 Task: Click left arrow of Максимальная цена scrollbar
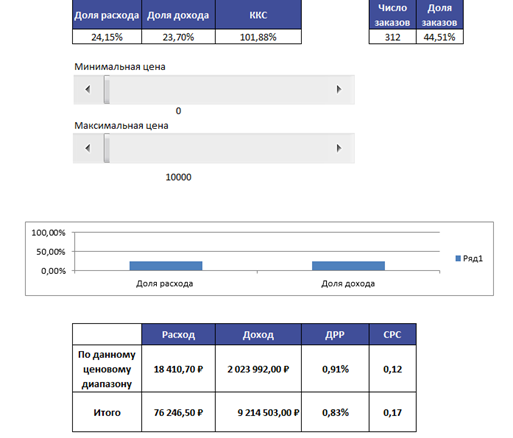pyautogui.click(x=88, y=148)
